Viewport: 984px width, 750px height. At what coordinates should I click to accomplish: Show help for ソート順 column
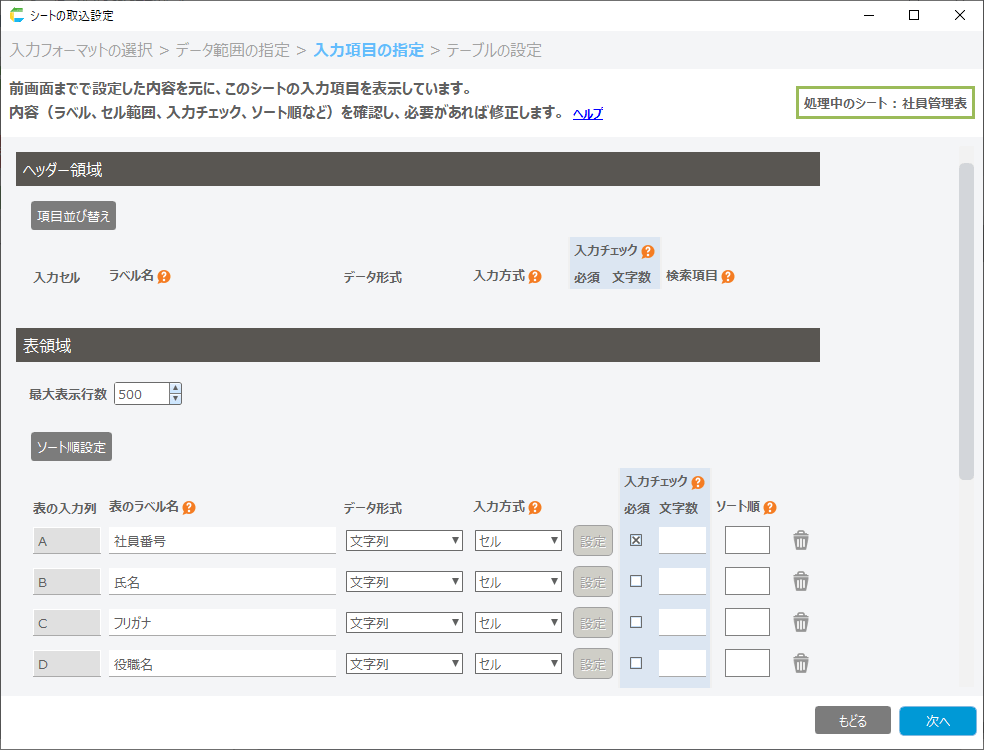(770, 507)
